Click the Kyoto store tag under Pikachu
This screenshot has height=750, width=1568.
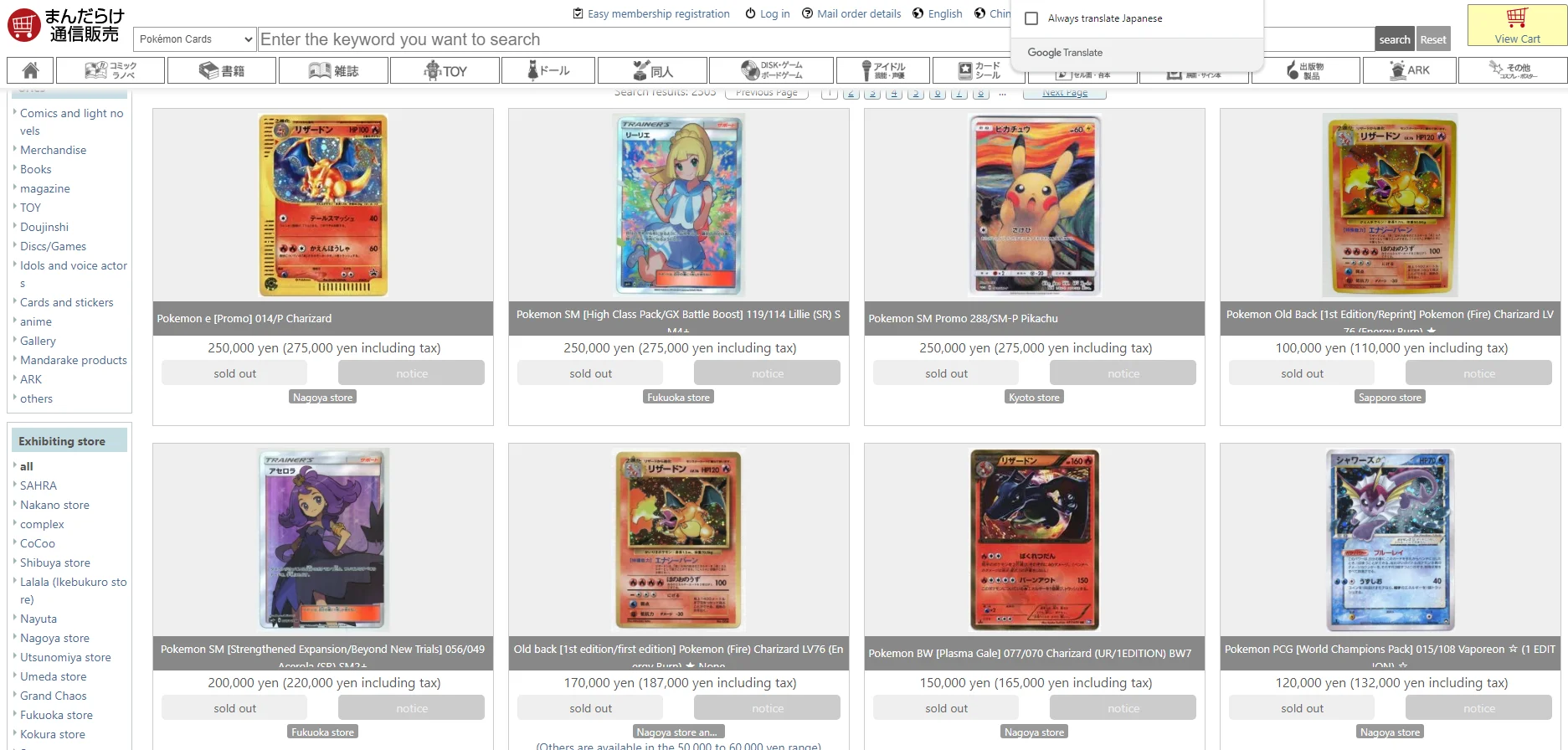[1035, 397]
